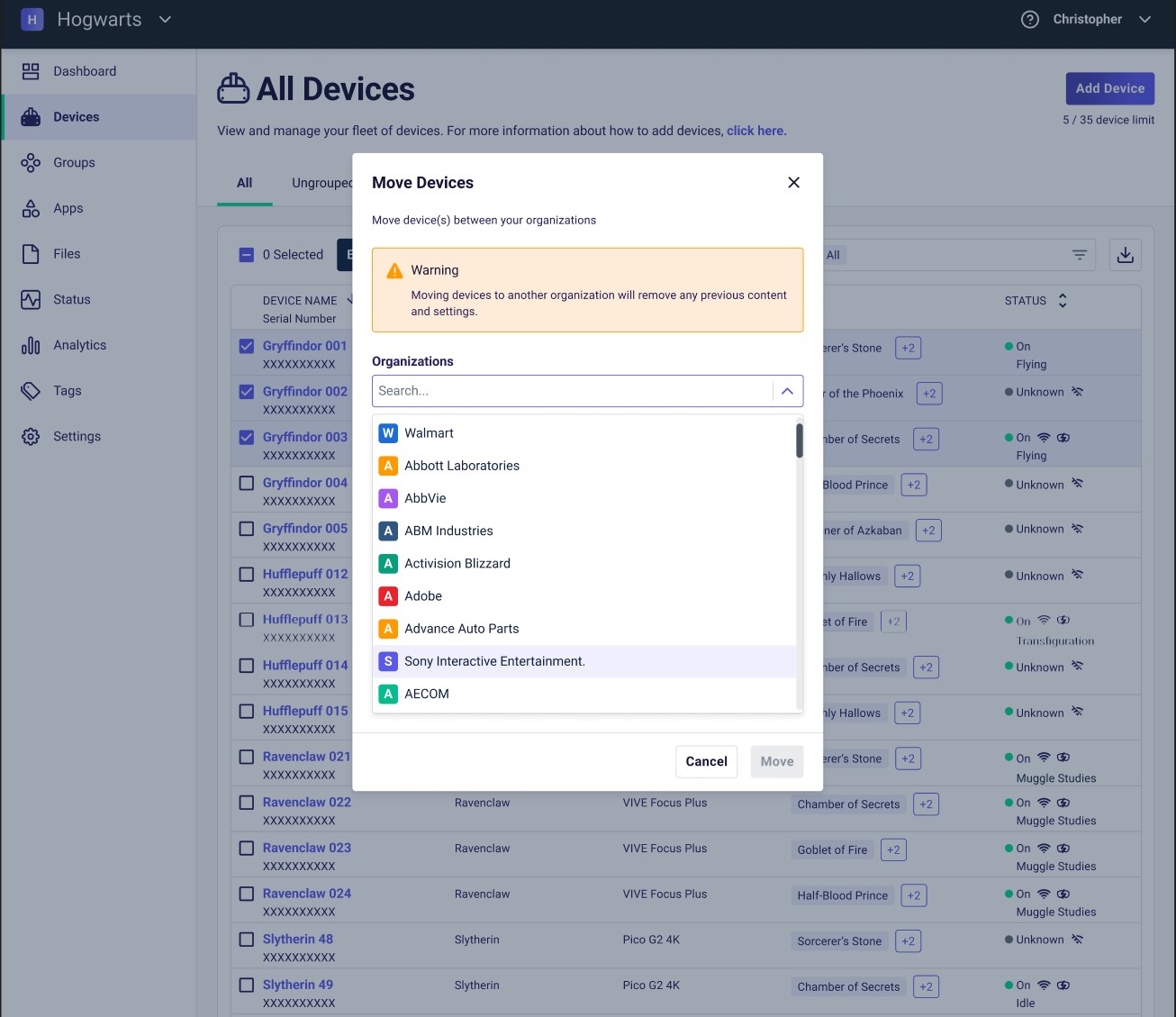Screen dimensions: 1176x1017
Task: Choose Sony Interactive Entertainment entry
Action: pos(584,661)
